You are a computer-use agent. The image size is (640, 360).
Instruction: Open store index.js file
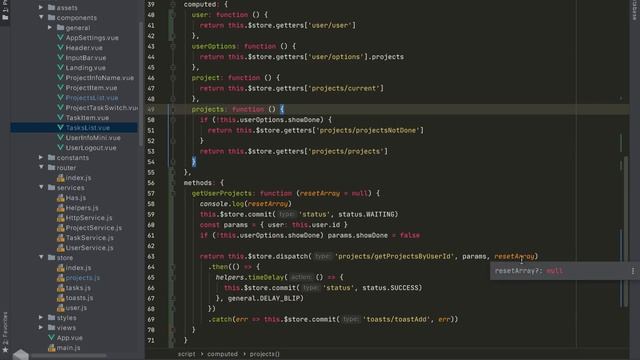[x=78, y=268]
